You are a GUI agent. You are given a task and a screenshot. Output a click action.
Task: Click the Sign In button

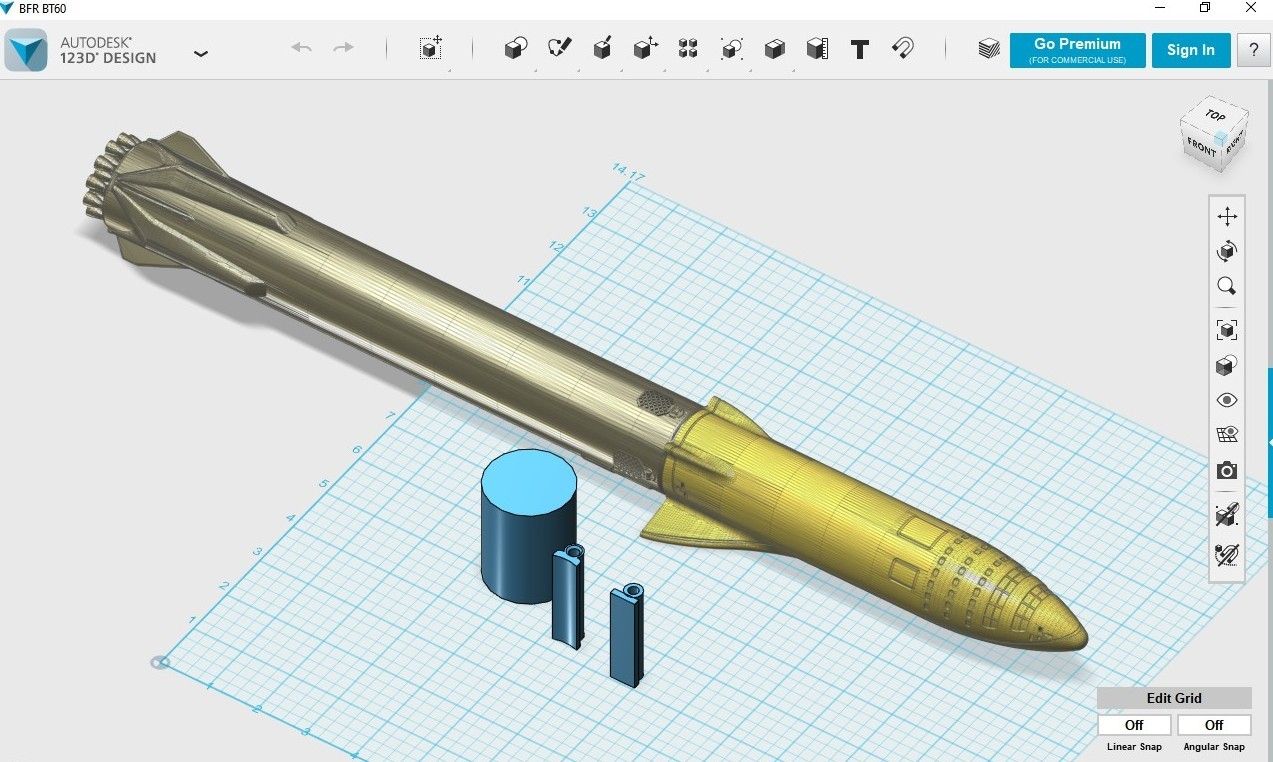[x=1191, y=50]
